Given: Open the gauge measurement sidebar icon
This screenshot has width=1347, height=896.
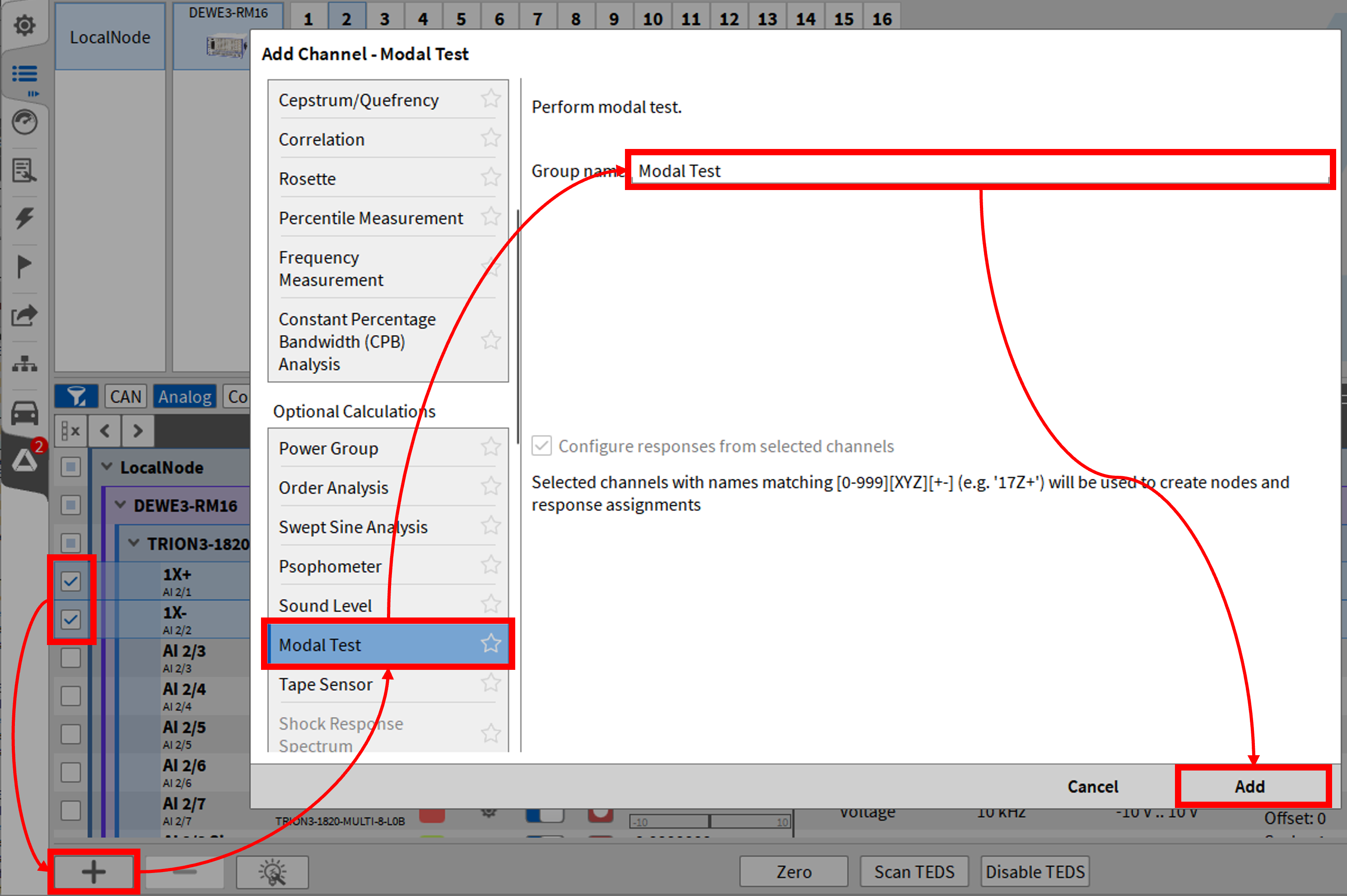Looking at the screenshot, I should coord(24,122).
